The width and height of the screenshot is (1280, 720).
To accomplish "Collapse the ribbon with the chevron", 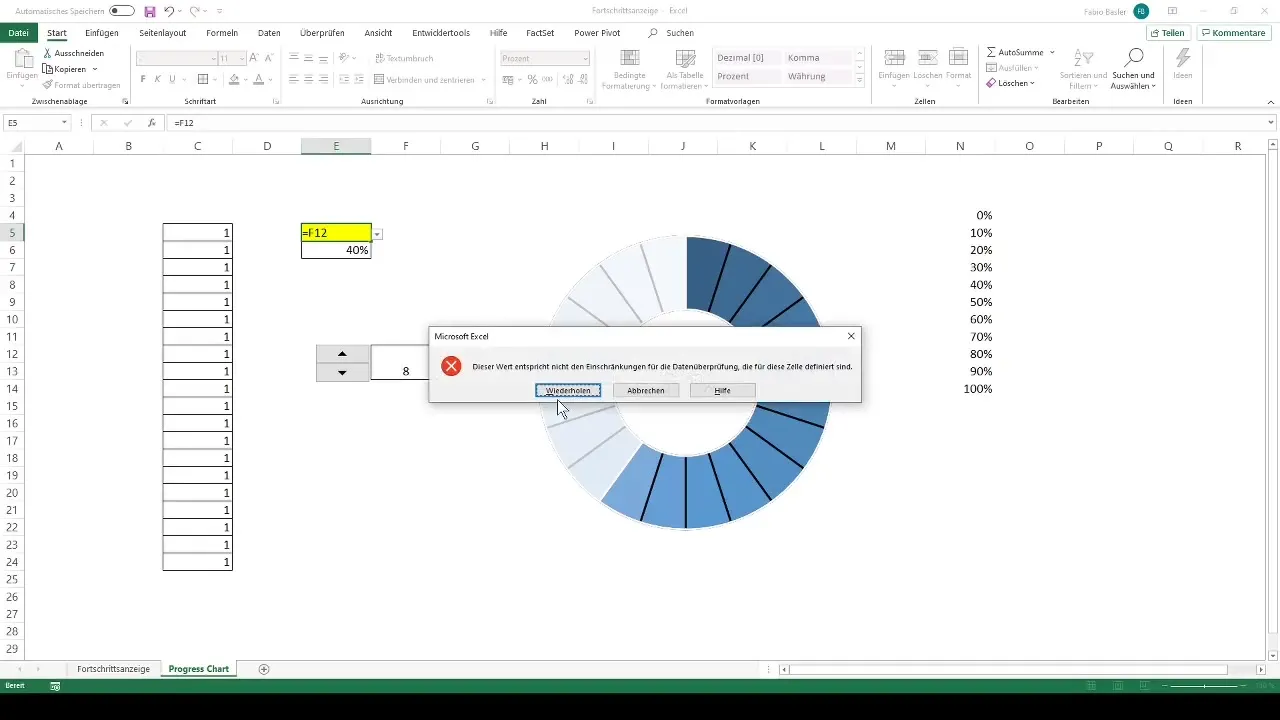I will pos(1271,101).
